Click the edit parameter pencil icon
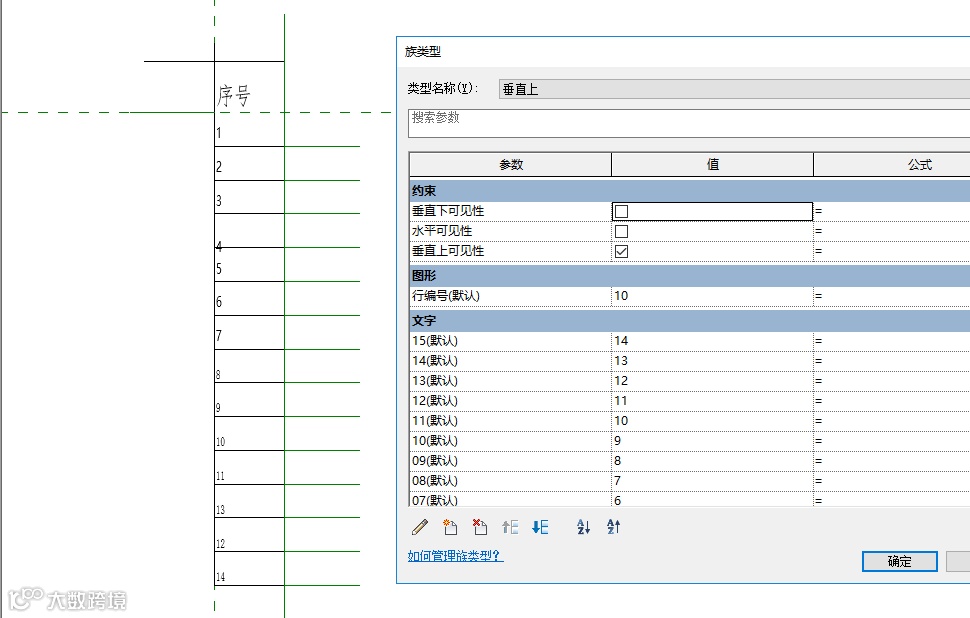970x618 pixels. pos(420,527)
